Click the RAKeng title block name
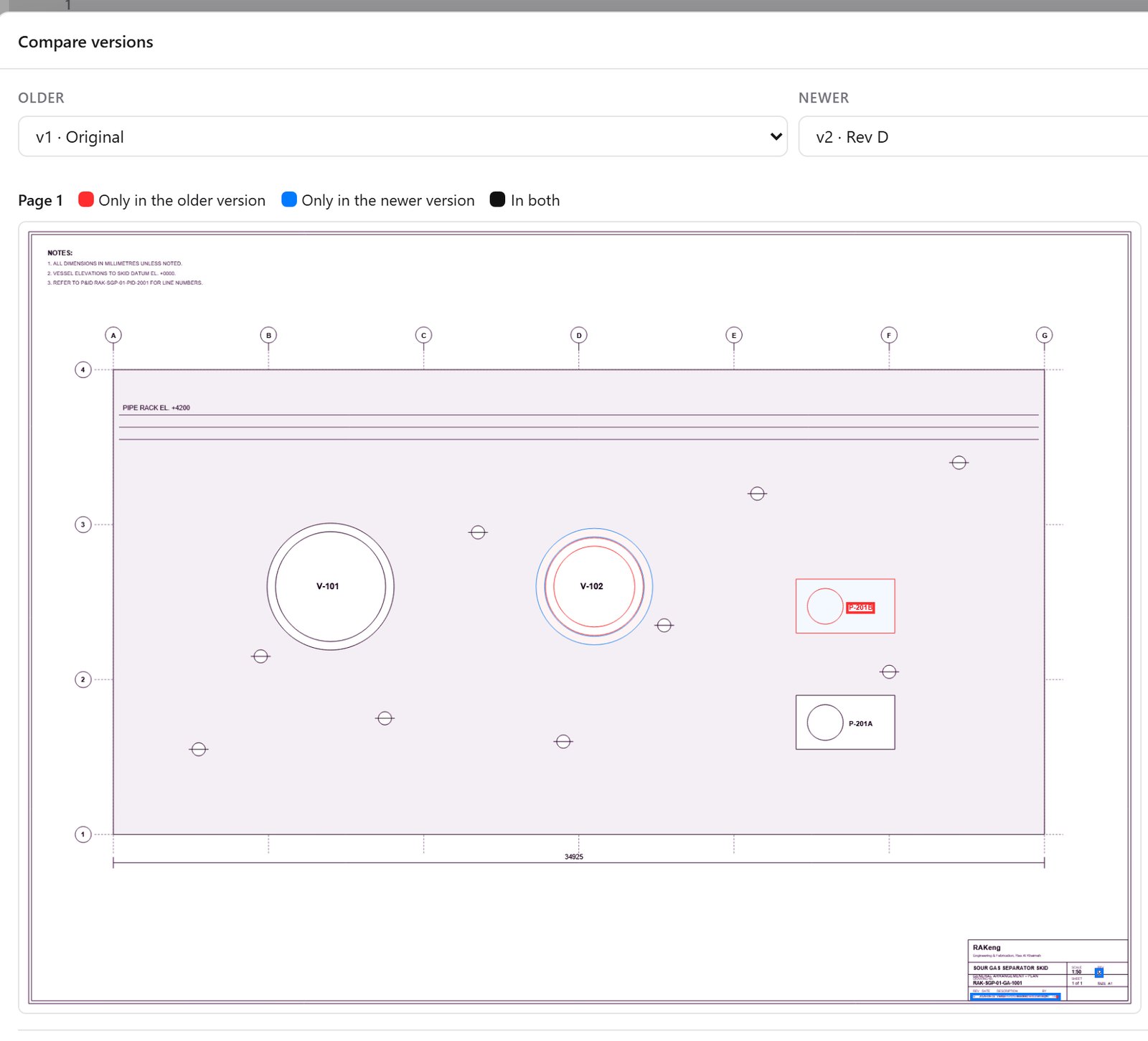The height and width of the screenshot is (1041, 1148). (987, 948)
